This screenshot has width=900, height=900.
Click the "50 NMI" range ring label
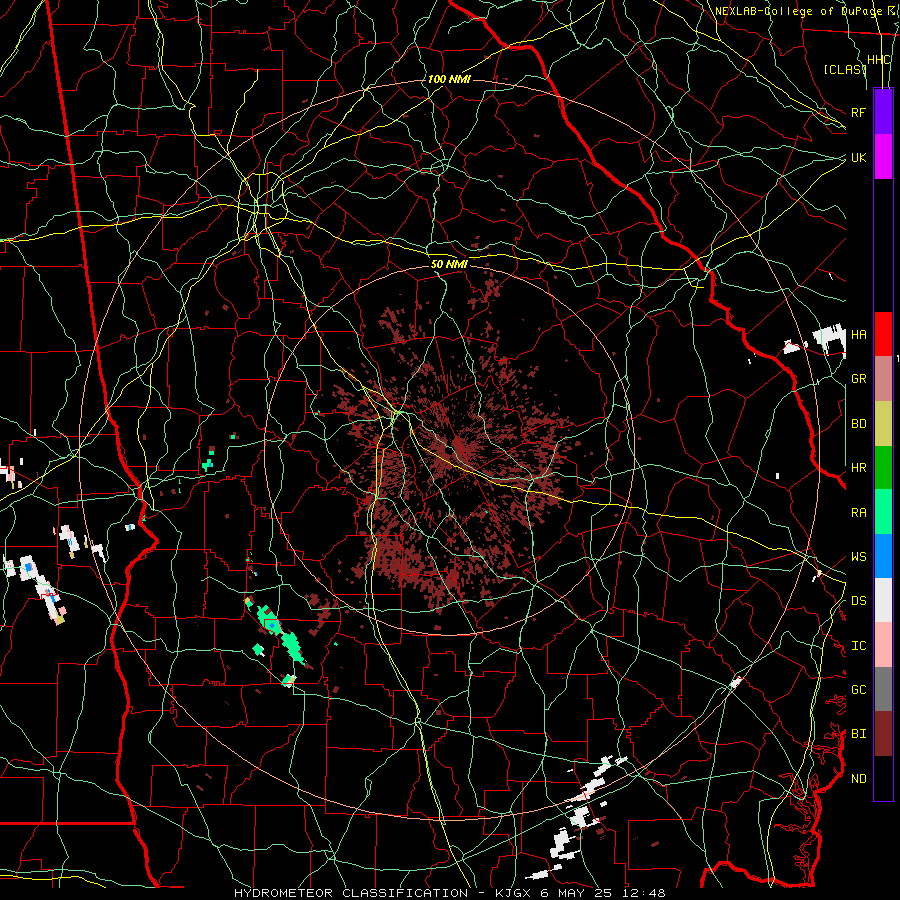(449, 264)
